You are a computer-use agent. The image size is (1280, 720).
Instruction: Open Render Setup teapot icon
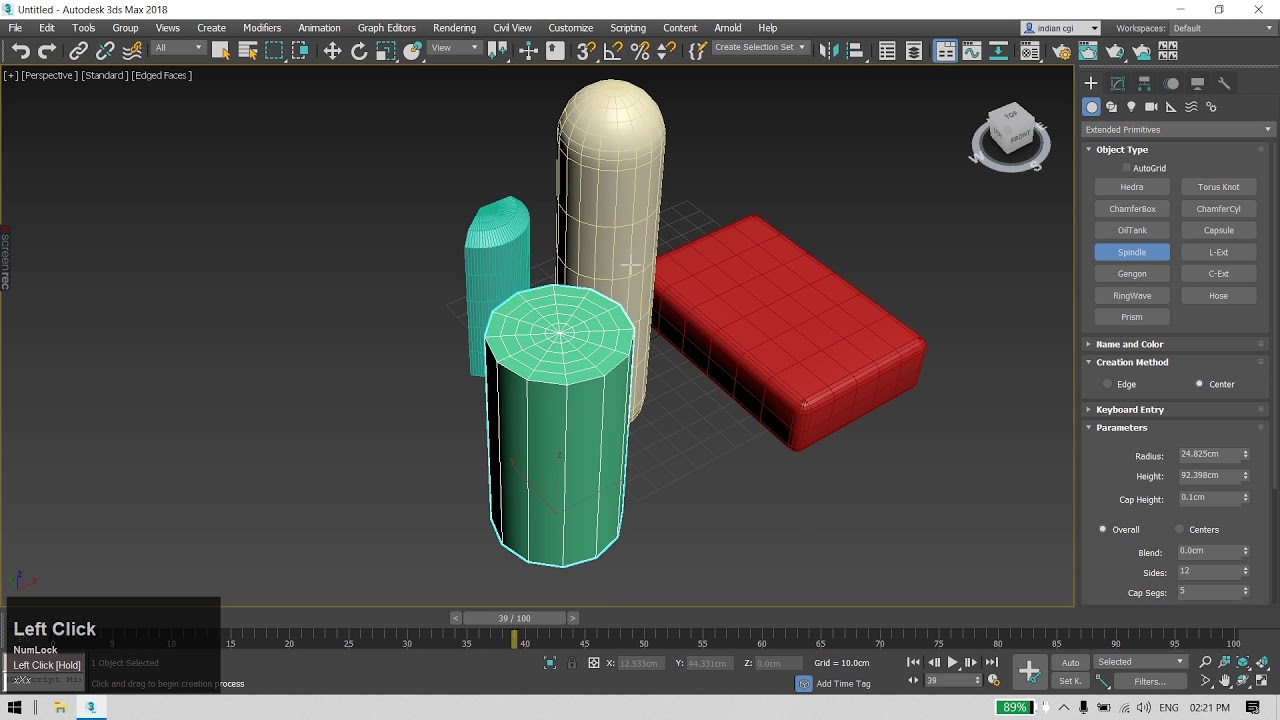[x=1061, y=51]
